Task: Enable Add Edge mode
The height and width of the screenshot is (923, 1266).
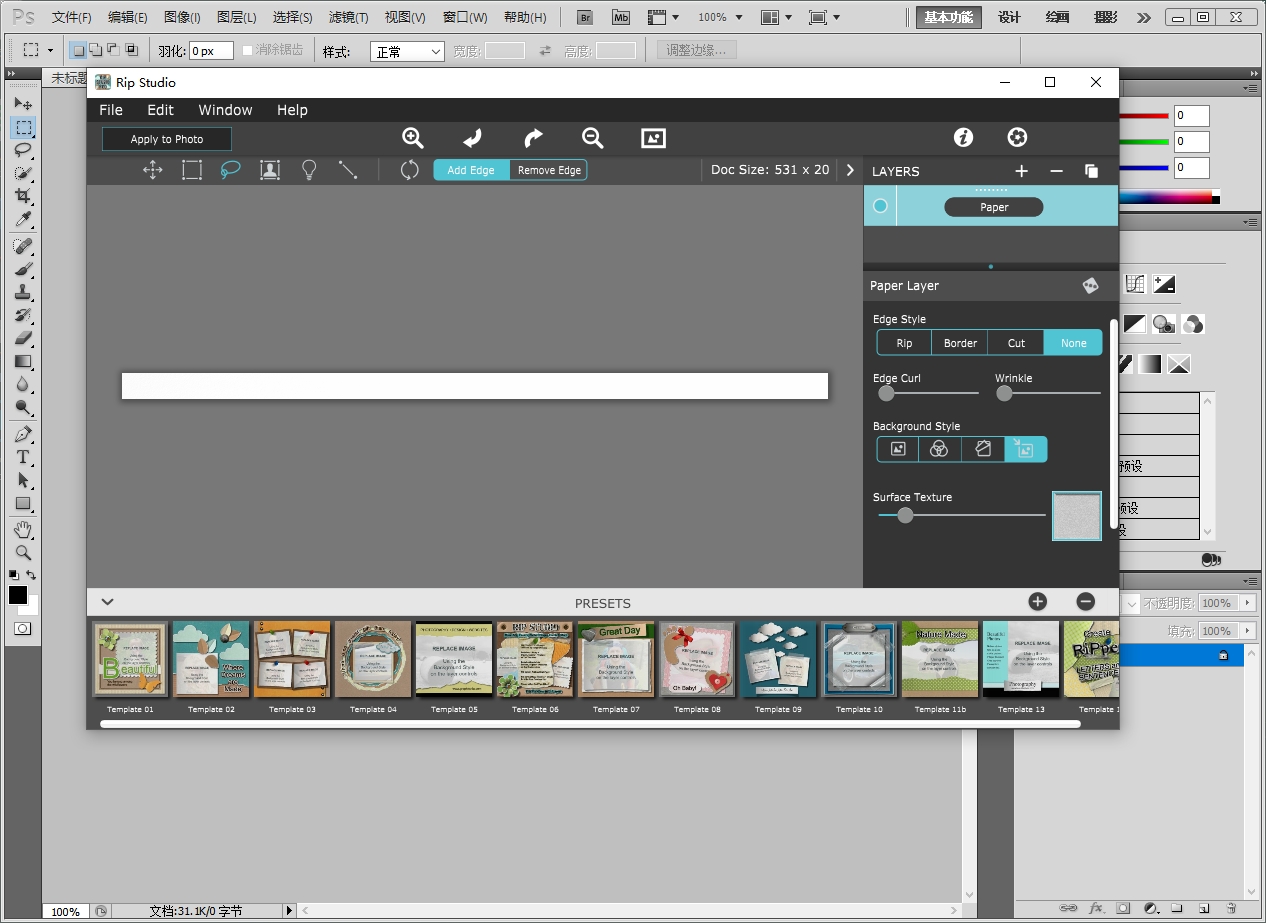Action: click(471, 170)
